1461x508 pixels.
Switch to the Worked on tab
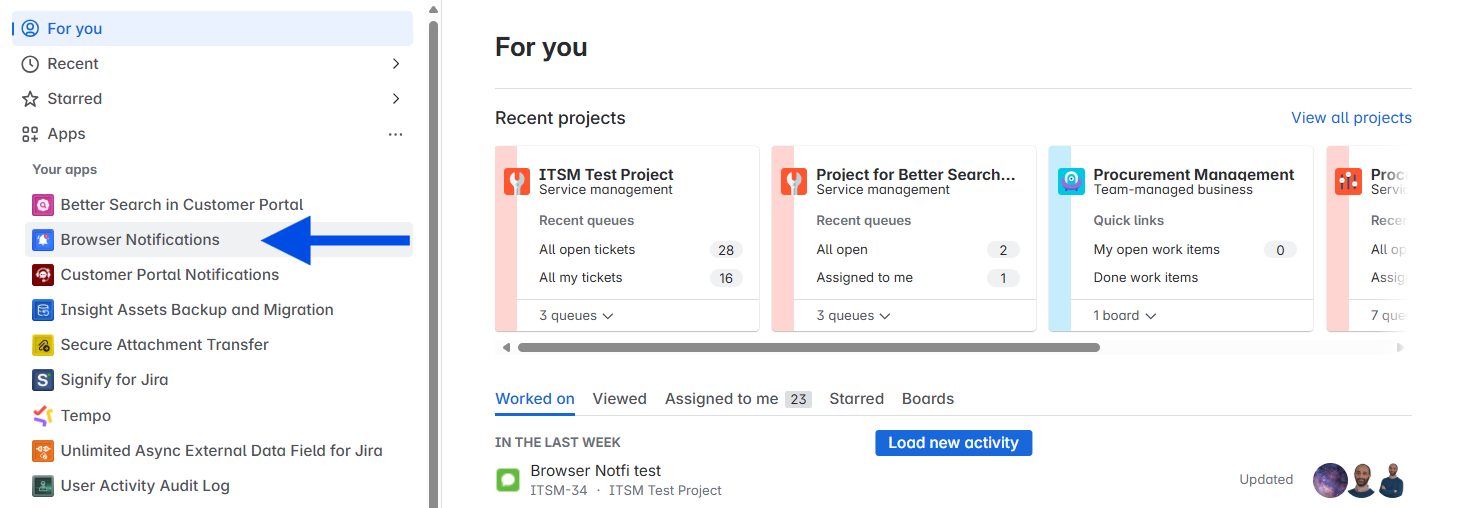tap(535, 399)
